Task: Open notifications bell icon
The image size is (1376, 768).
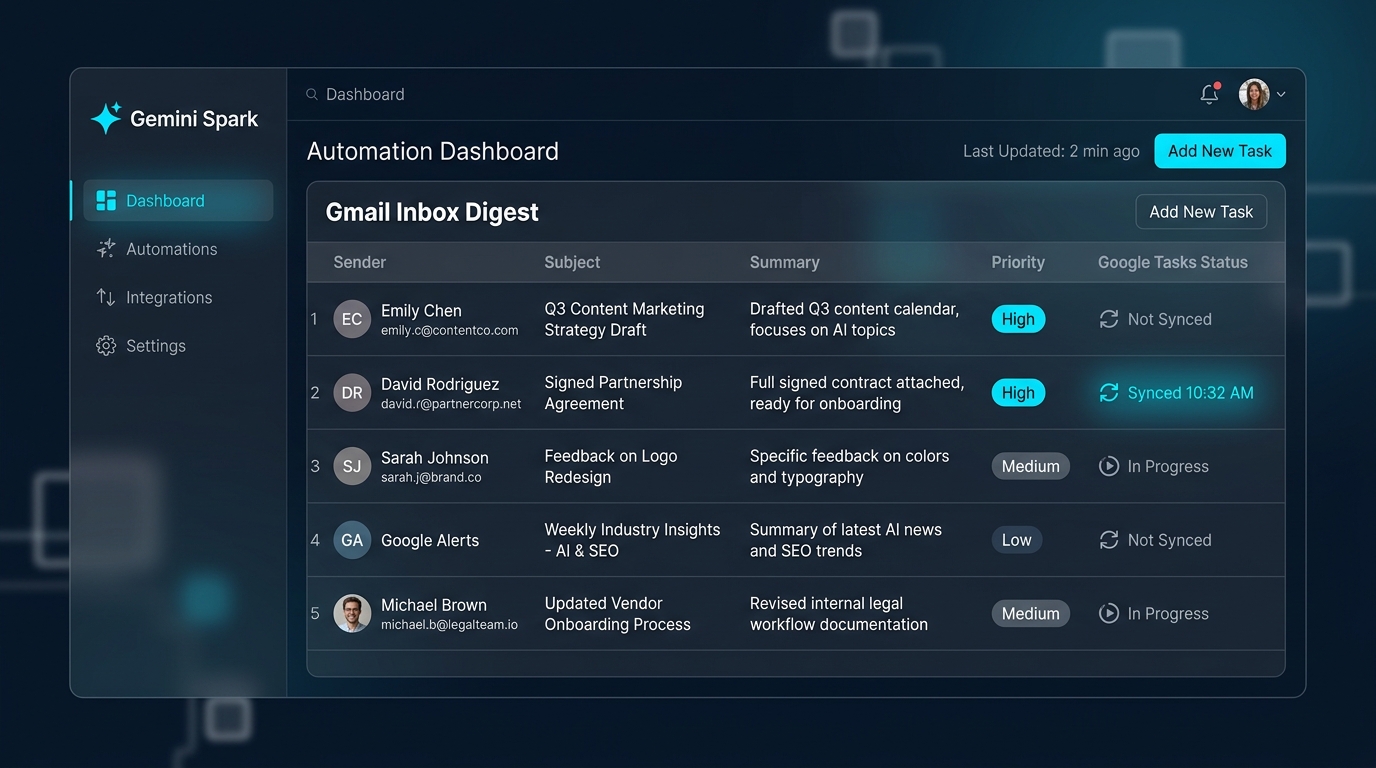Action: pos(1210,94)
